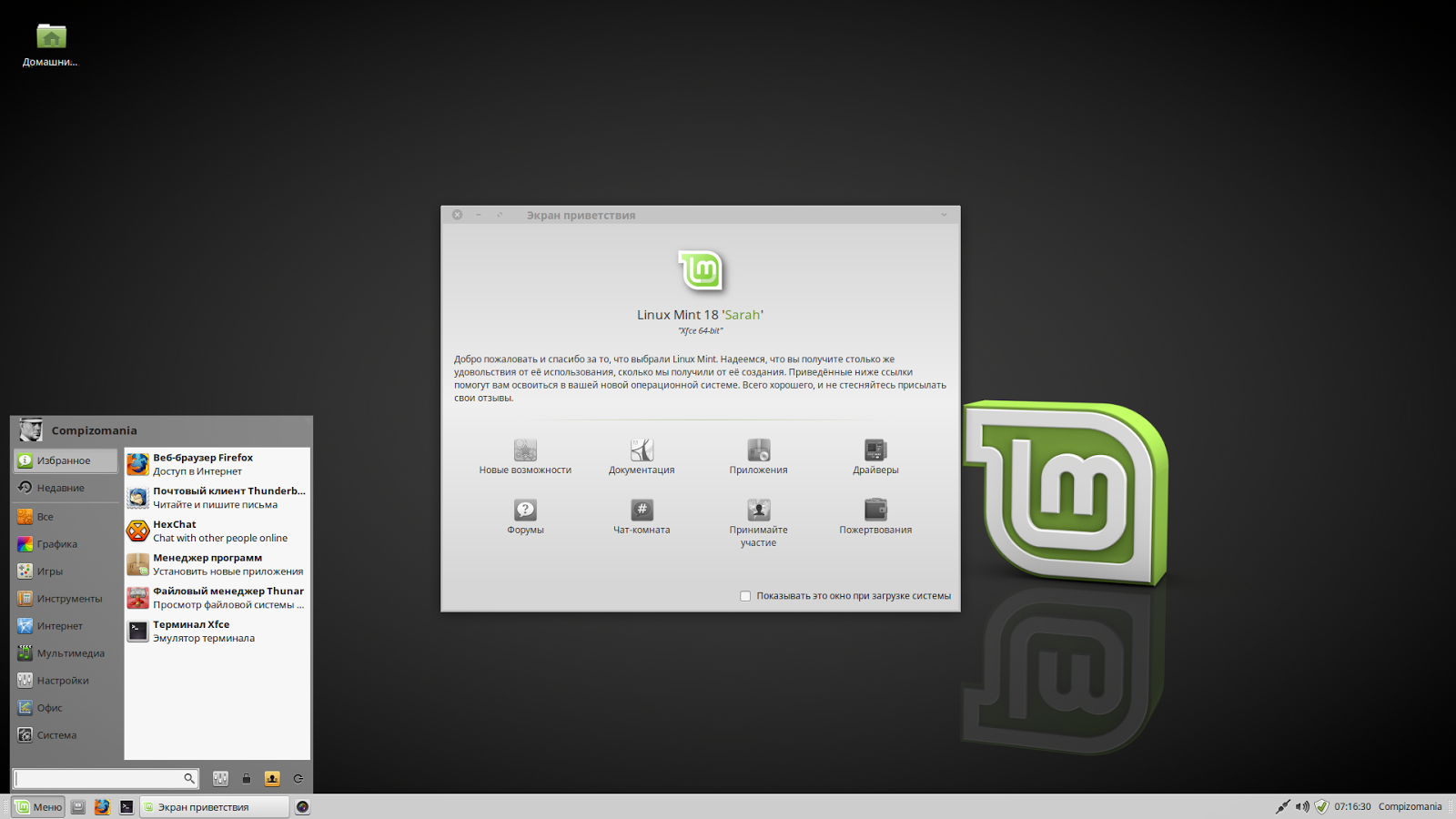Click the 'Xfce 64-bit' edition text

click(x=700, y=331)
